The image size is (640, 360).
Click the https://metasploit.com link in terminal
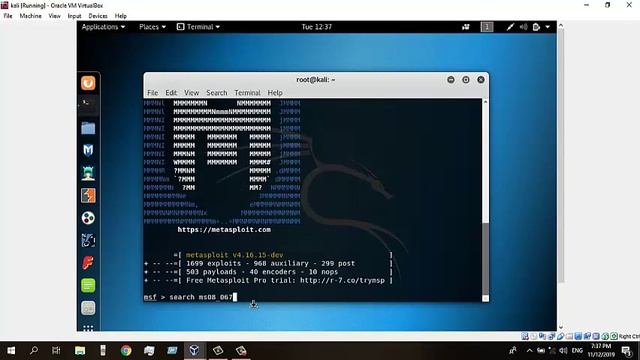224,229
